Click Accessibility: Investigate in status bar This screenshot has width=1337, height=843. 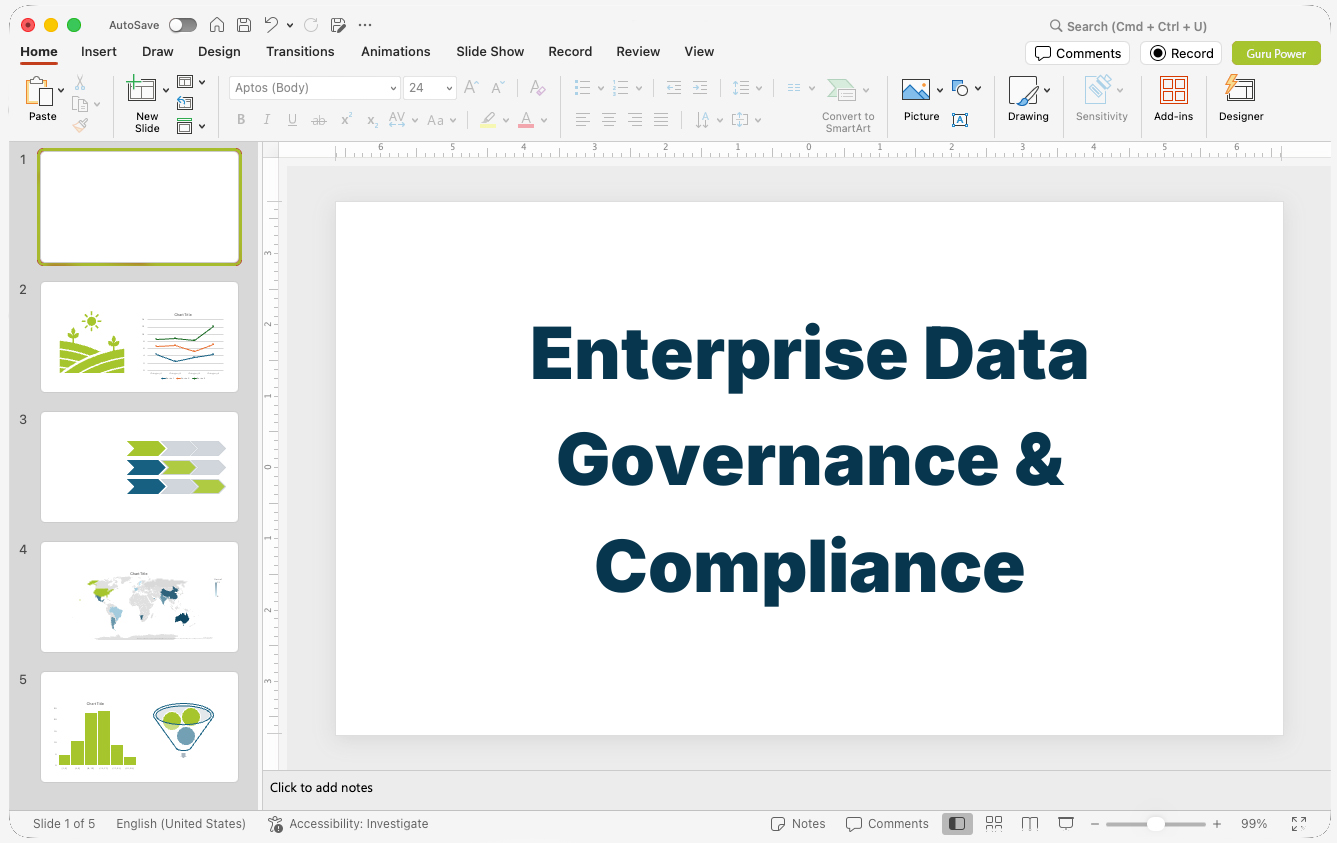(348, 824)
